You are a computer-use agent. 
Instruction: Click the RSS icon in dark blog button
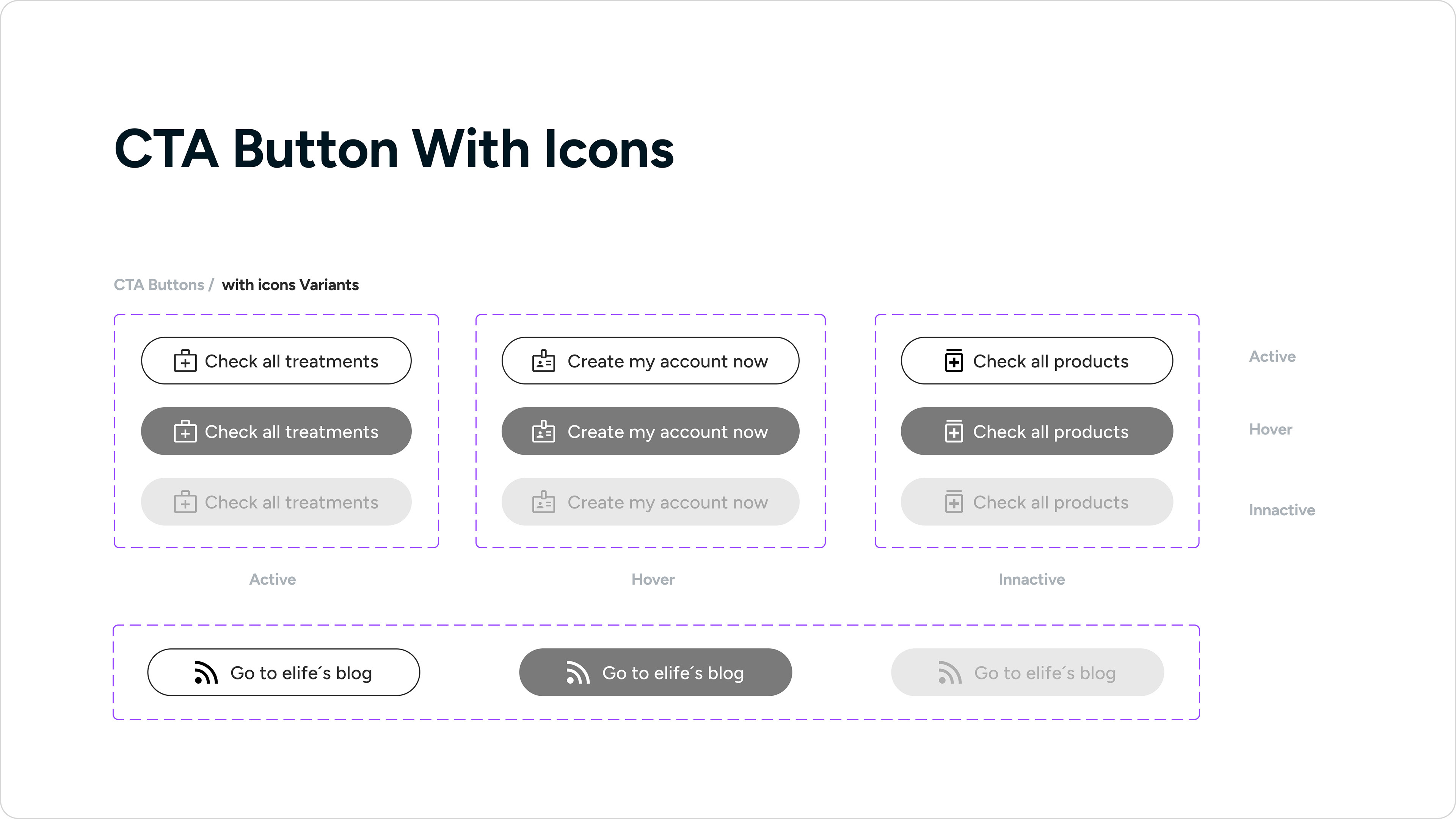(577, 673)
